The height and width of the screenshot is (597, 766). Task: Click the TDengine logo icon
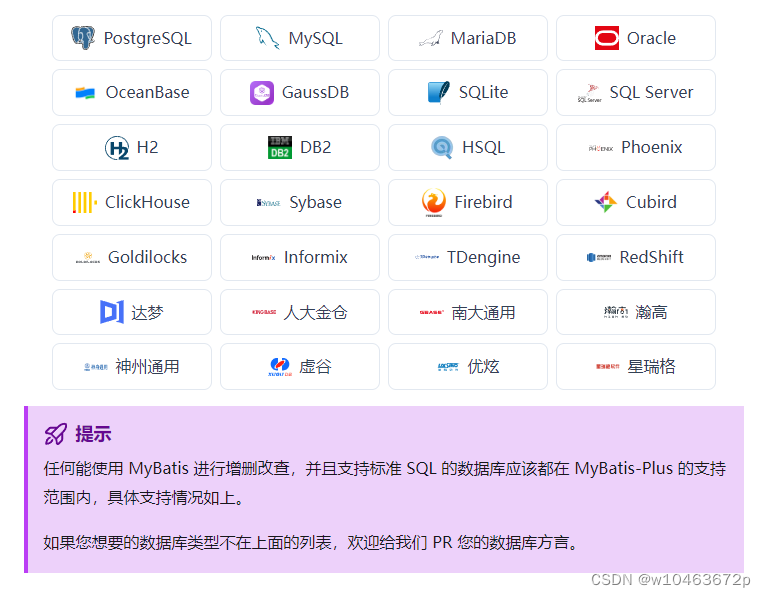pyautogui.click(x=427, y=257)
